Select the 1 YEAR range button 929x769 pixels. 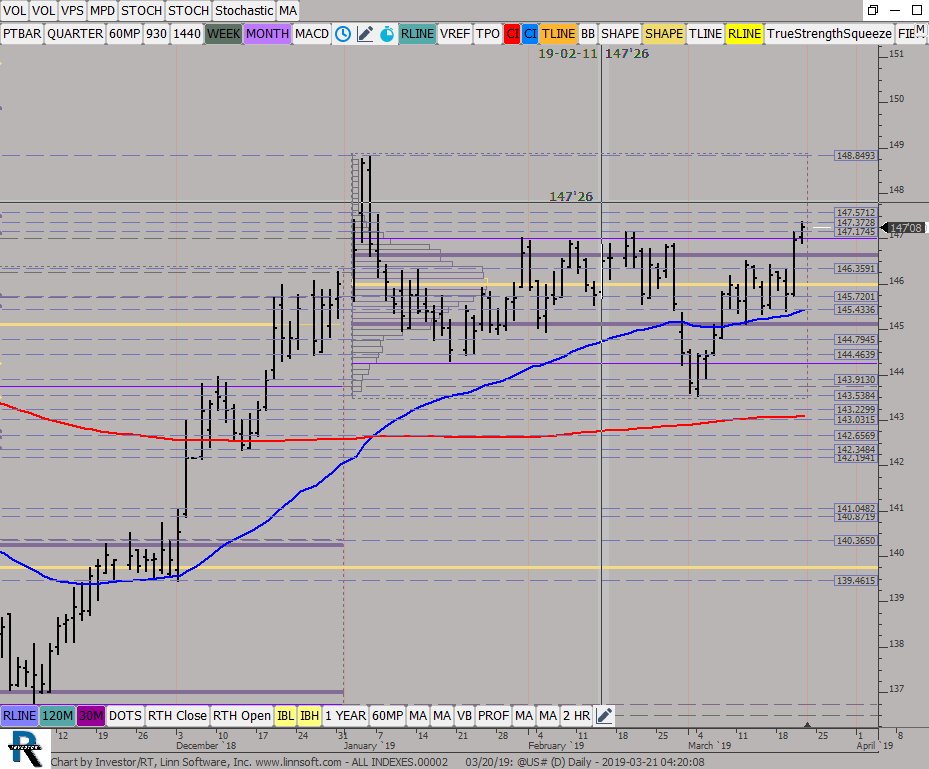(x=344, y=715)
